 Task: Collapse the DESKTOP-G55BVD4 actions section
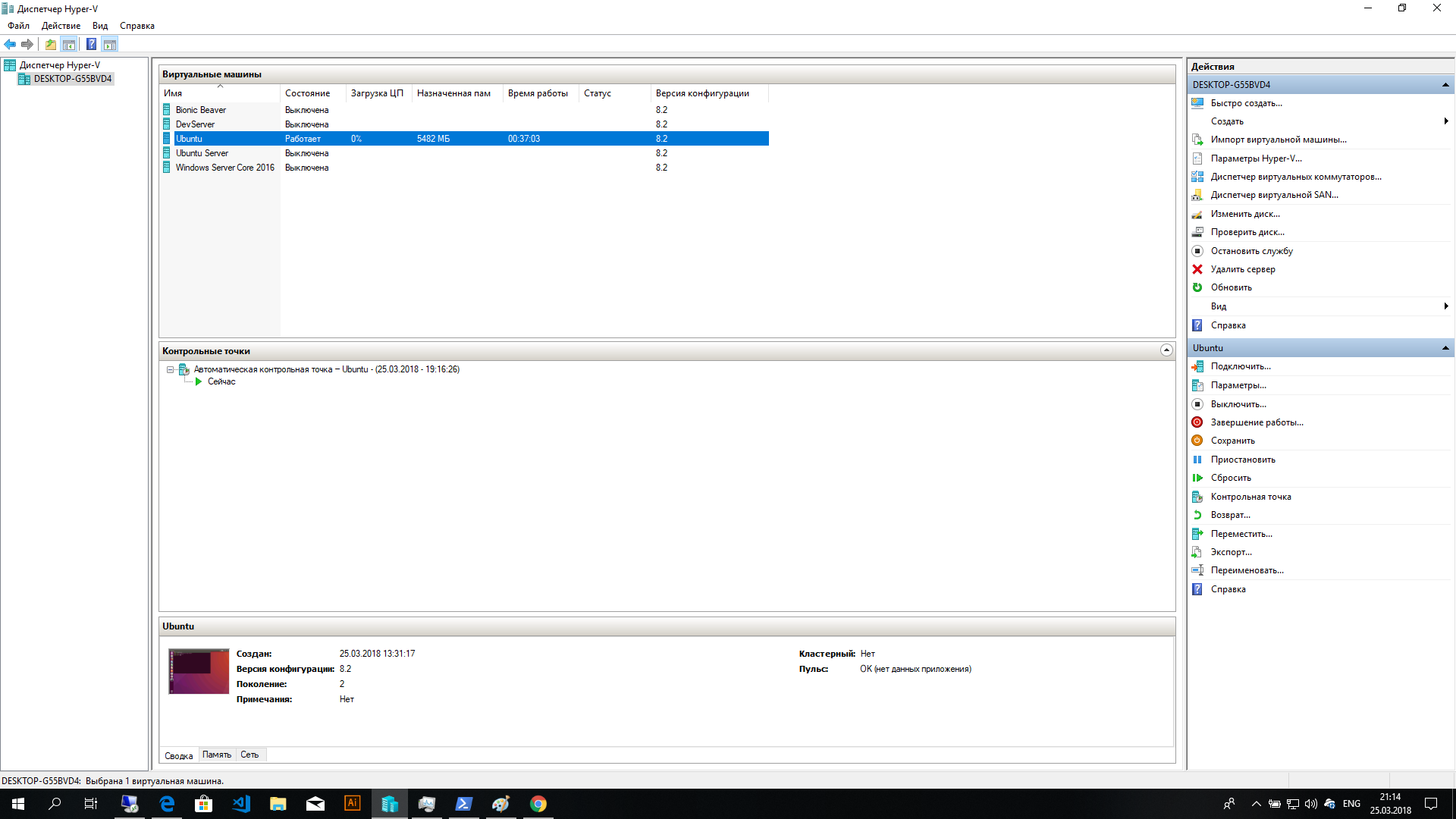pos(1445,85)
